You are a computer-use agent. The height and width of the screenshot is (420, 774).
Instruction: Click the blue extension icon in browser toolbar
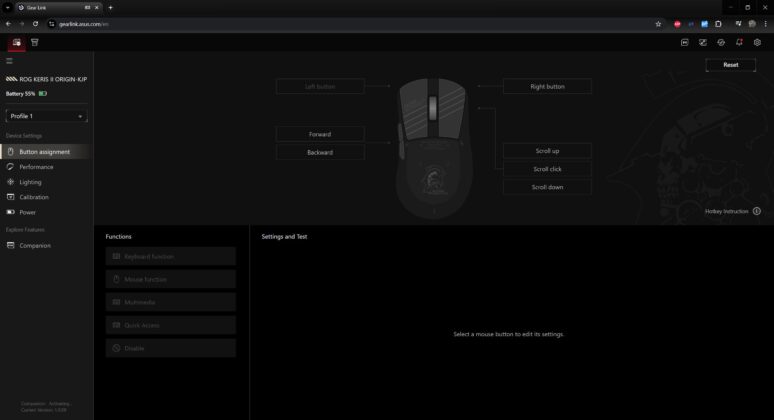point(704,24)
